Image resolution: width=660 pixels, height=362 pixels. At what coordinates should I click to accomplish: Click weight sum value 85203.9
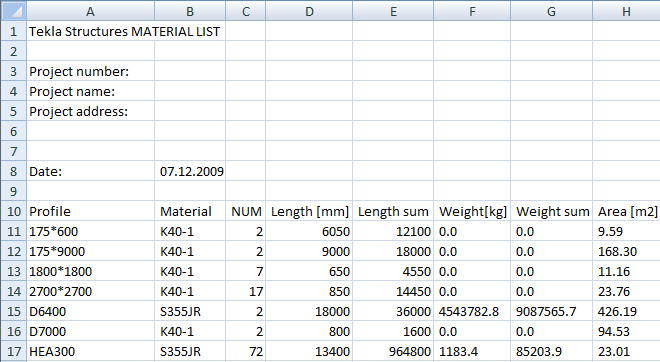pos(552,351)
